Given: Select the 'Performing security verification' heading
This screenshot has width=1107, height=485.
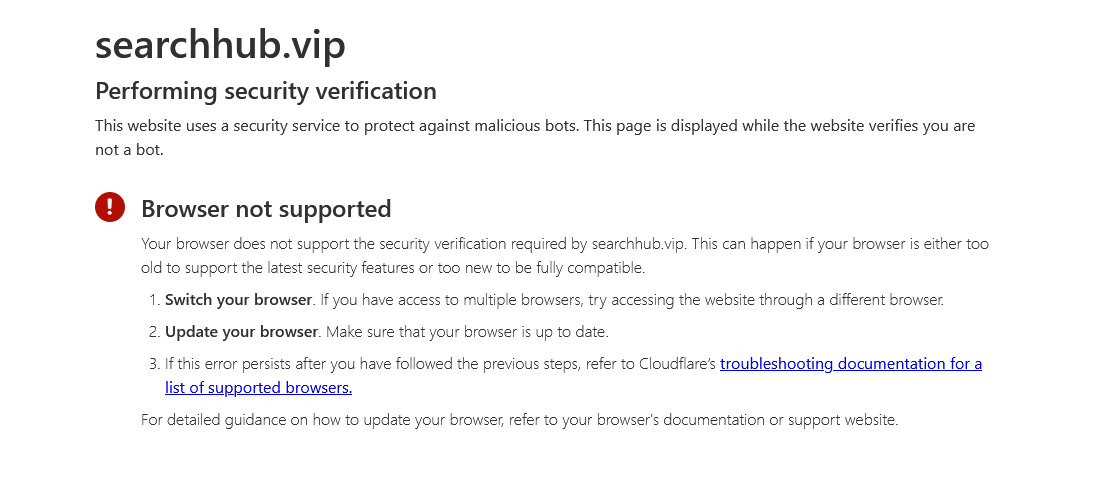Looking at the screenshot, I should coord(265,91).
